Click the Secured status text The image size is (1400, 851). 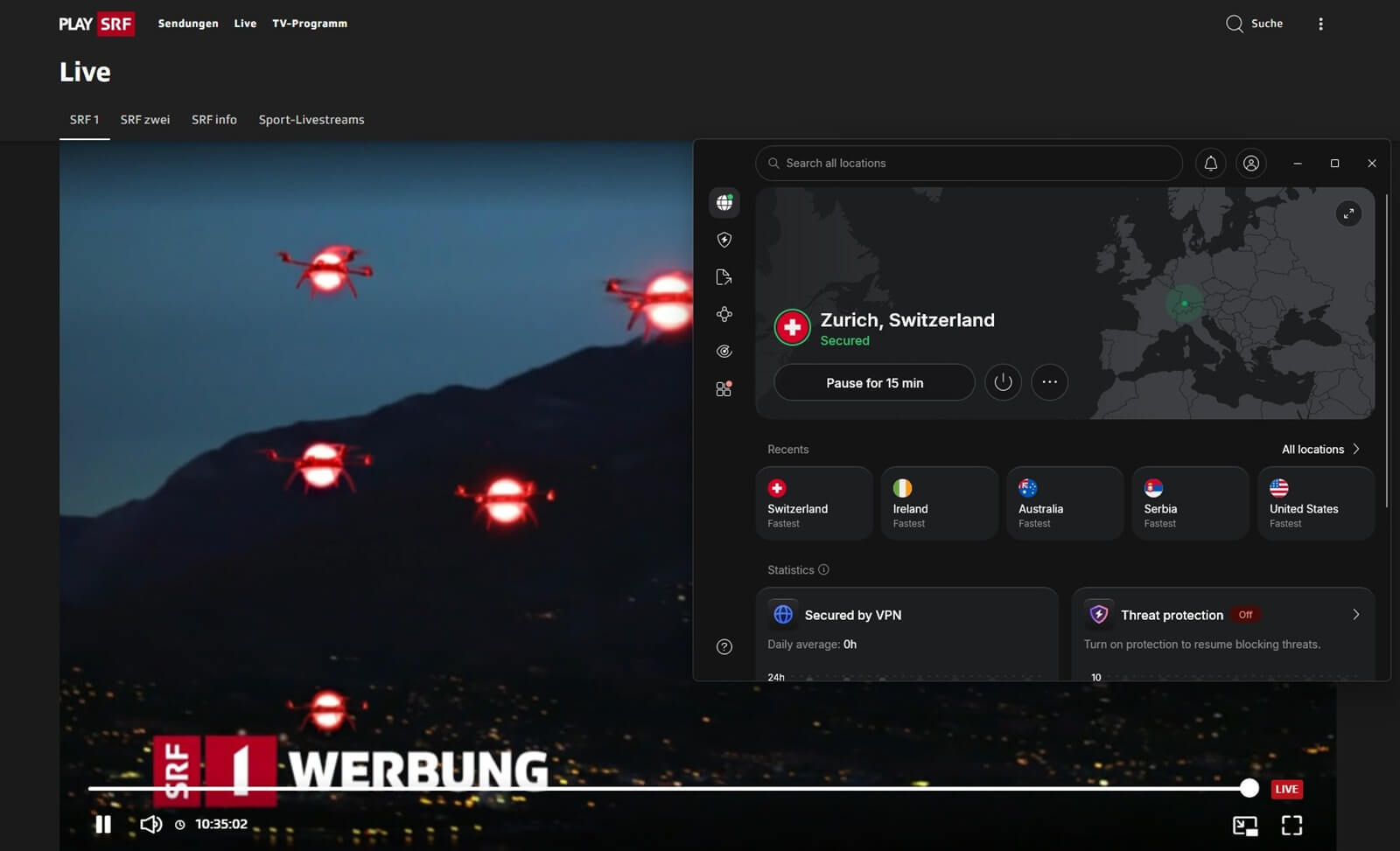(x=844, y=341)
